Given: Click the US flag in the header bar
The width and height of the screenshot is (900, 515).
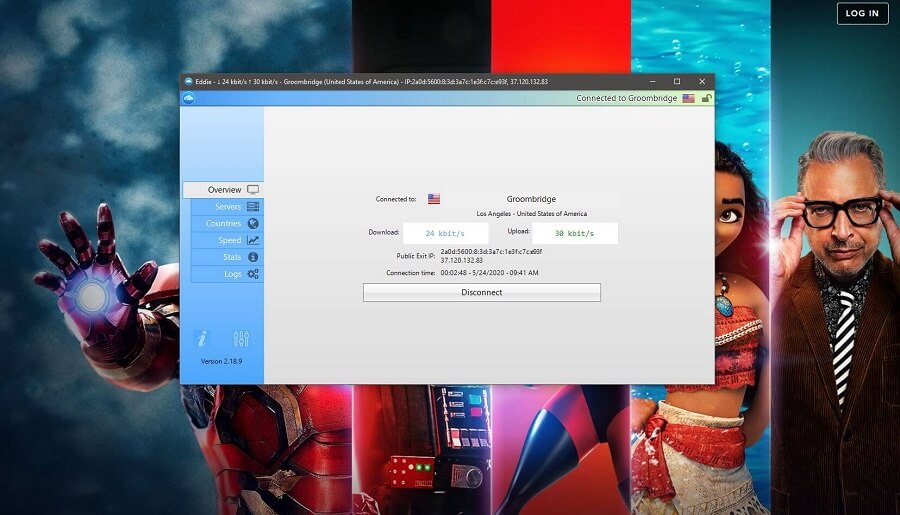Looking at the screenshot, I should [688, 98].
